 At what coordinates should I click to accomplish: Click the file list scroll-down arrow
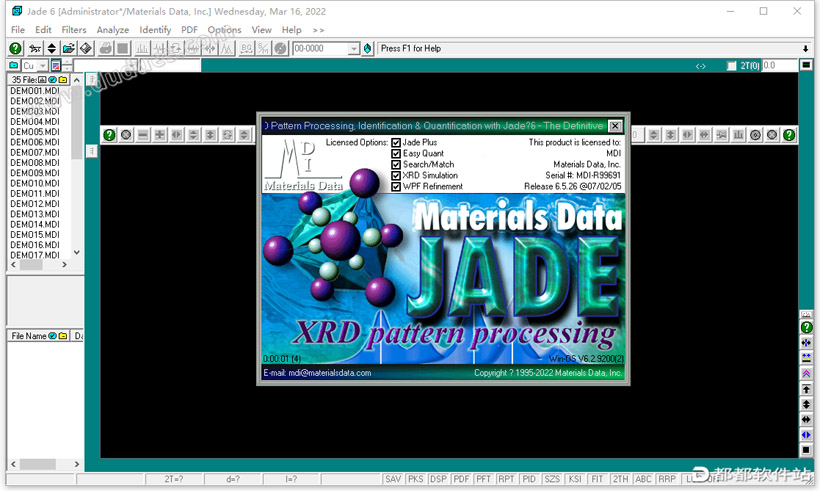pyautogui.click(x=77, y=253)
